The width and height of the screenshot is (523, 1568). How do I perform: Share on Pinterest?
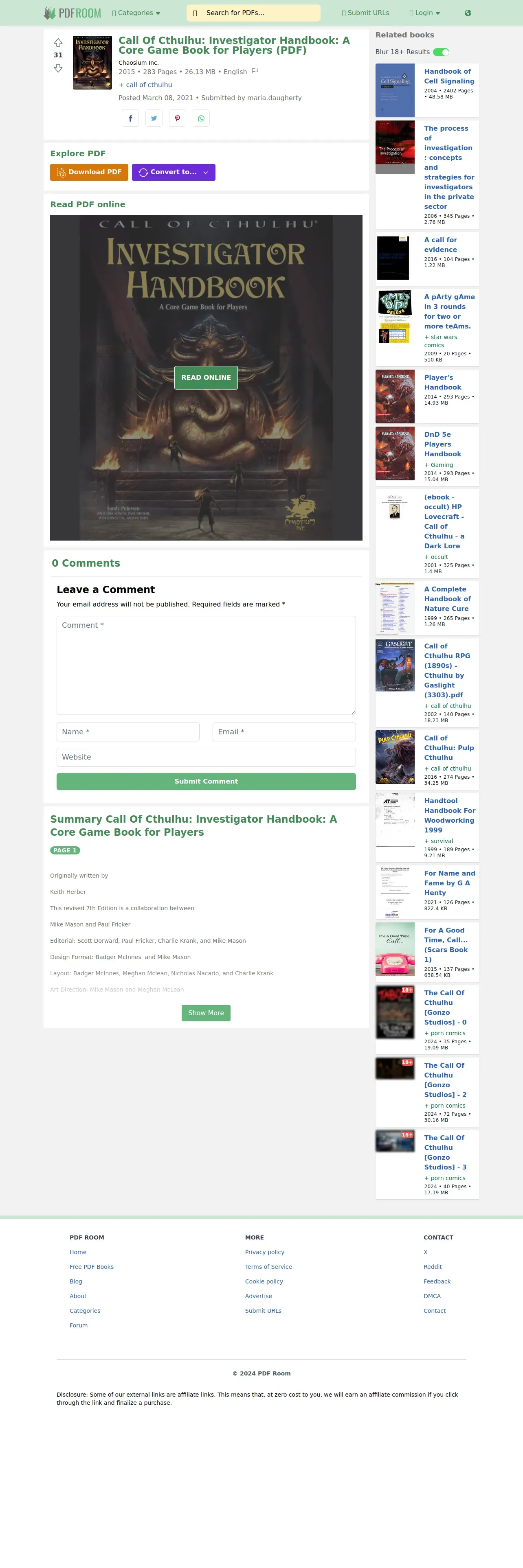coord(177,118)
